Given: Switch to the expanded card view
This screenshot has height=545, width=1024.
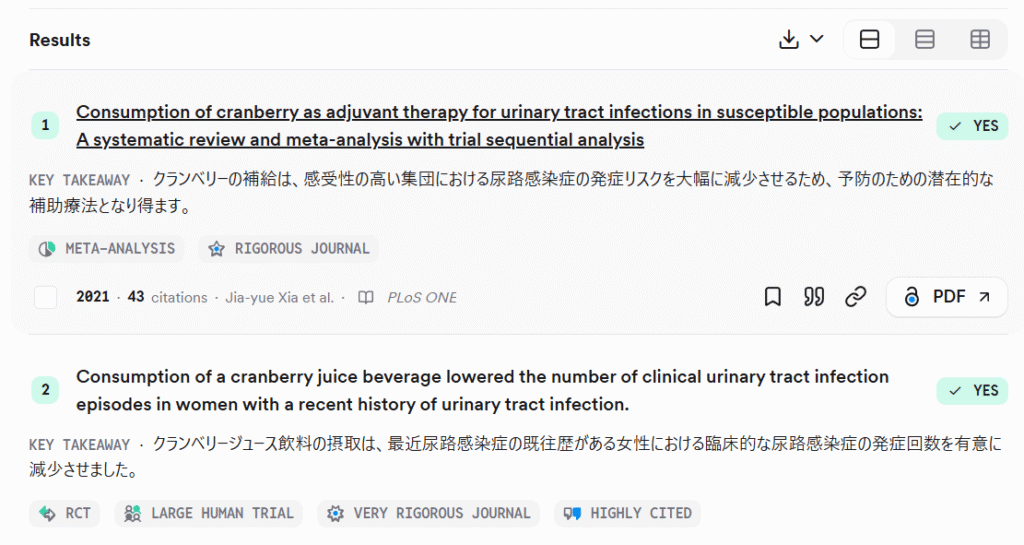Looking at the screenshot, I should [869, 40].
